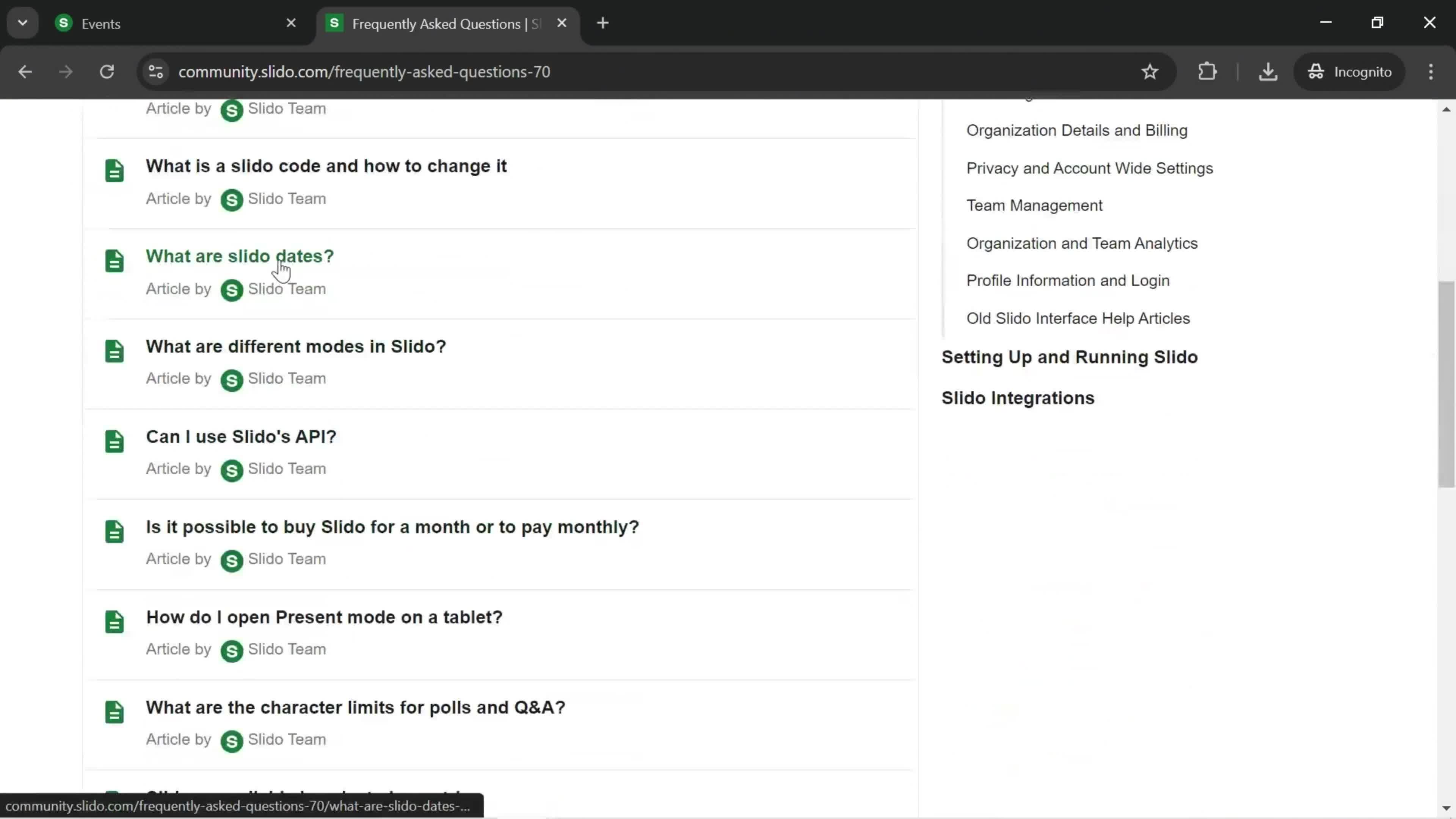Open Organization and Team Analytics category
The width and height of the screenshot is (1456, 819).
1081,243
